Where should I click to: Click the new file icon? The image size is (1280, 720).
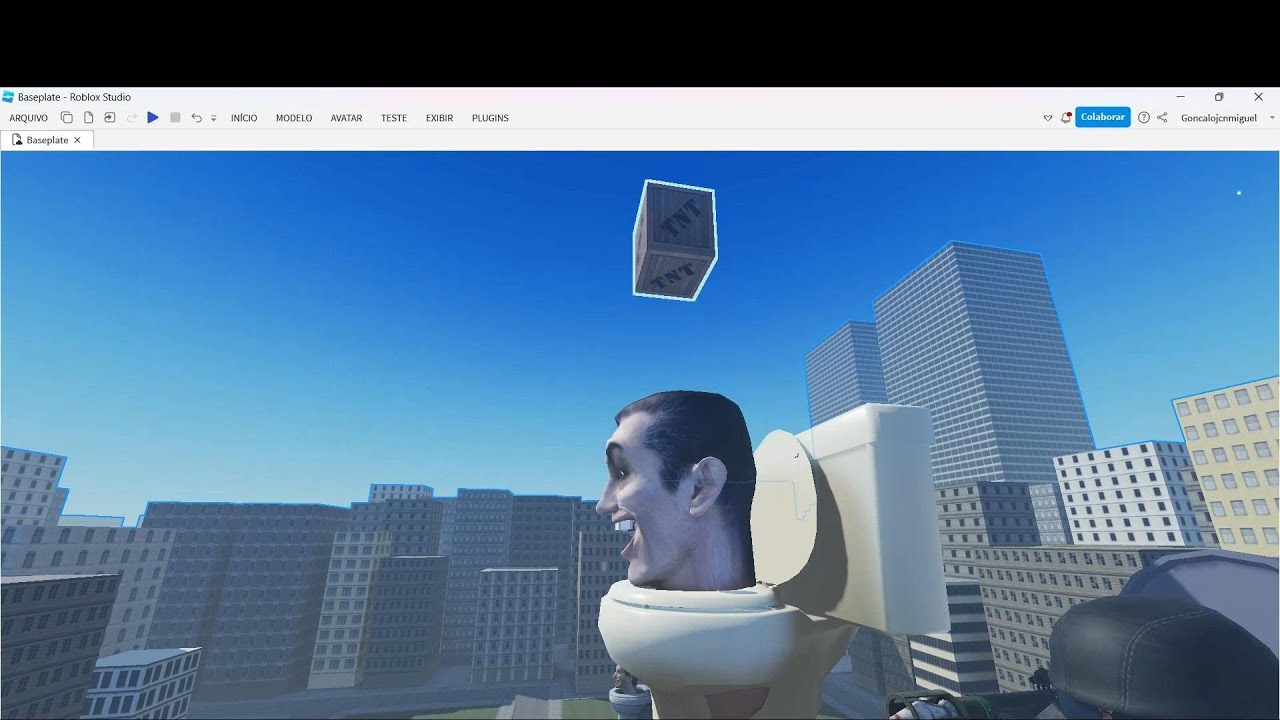click(x=88, y=118)
